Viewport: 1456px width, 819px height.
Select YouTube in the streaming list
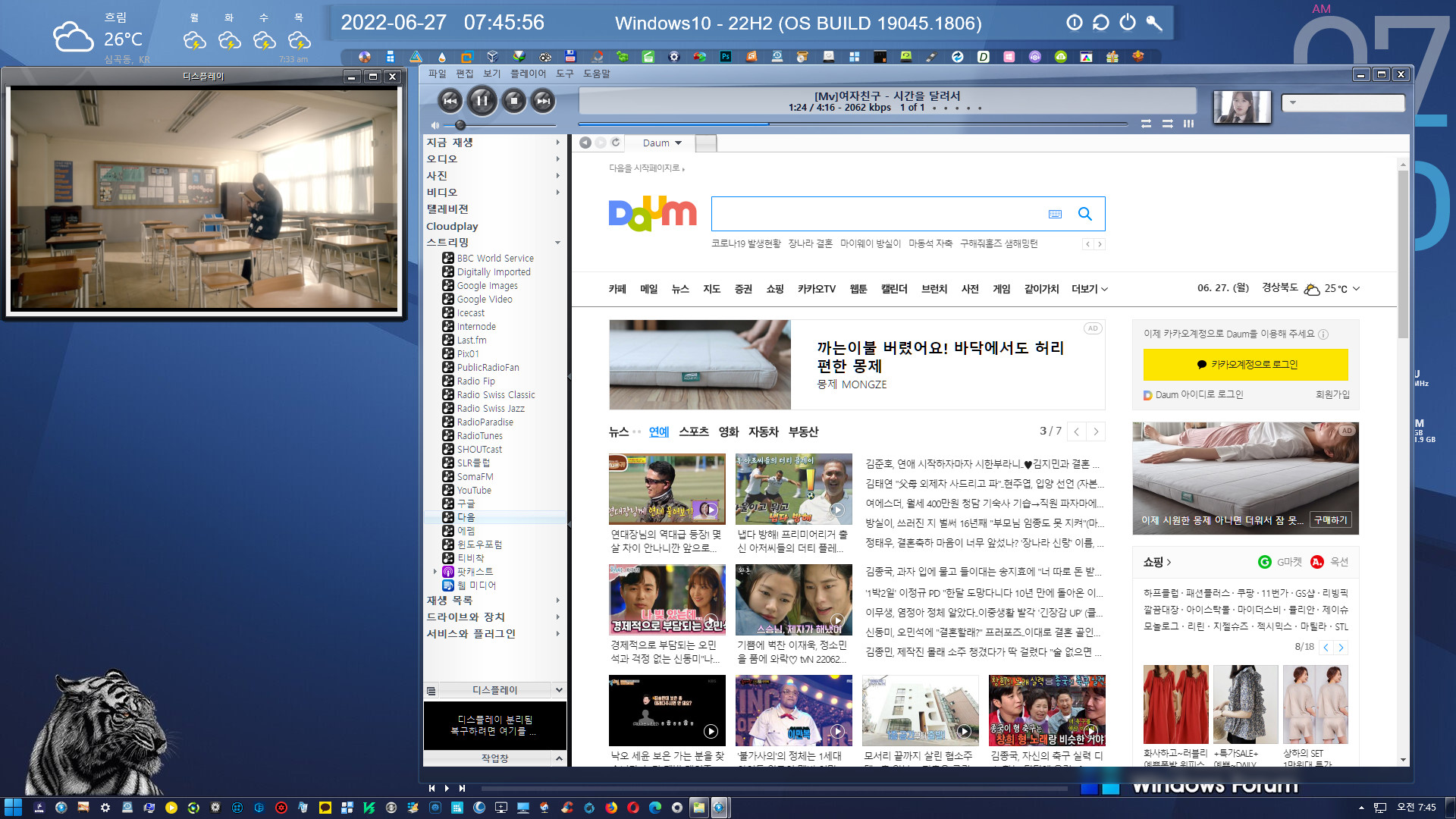[x=474, y=491]
